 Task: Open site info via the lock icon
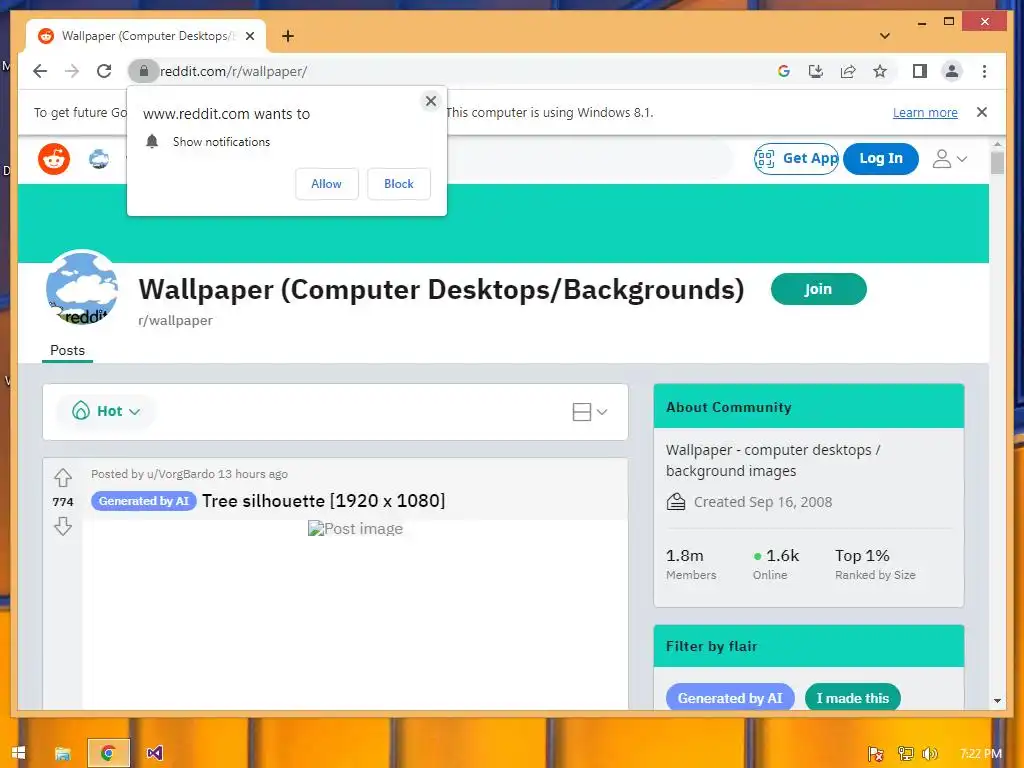[144, 71]
